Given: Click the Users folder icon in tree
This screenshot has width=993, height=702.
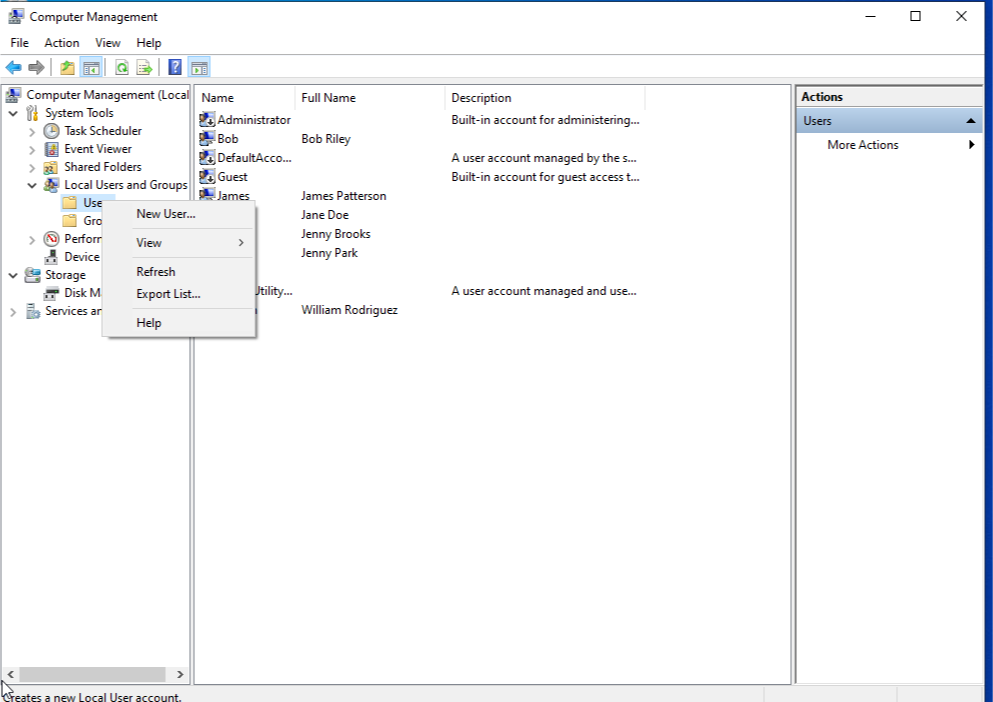Looking at the screenshot, I should [70, 203].
